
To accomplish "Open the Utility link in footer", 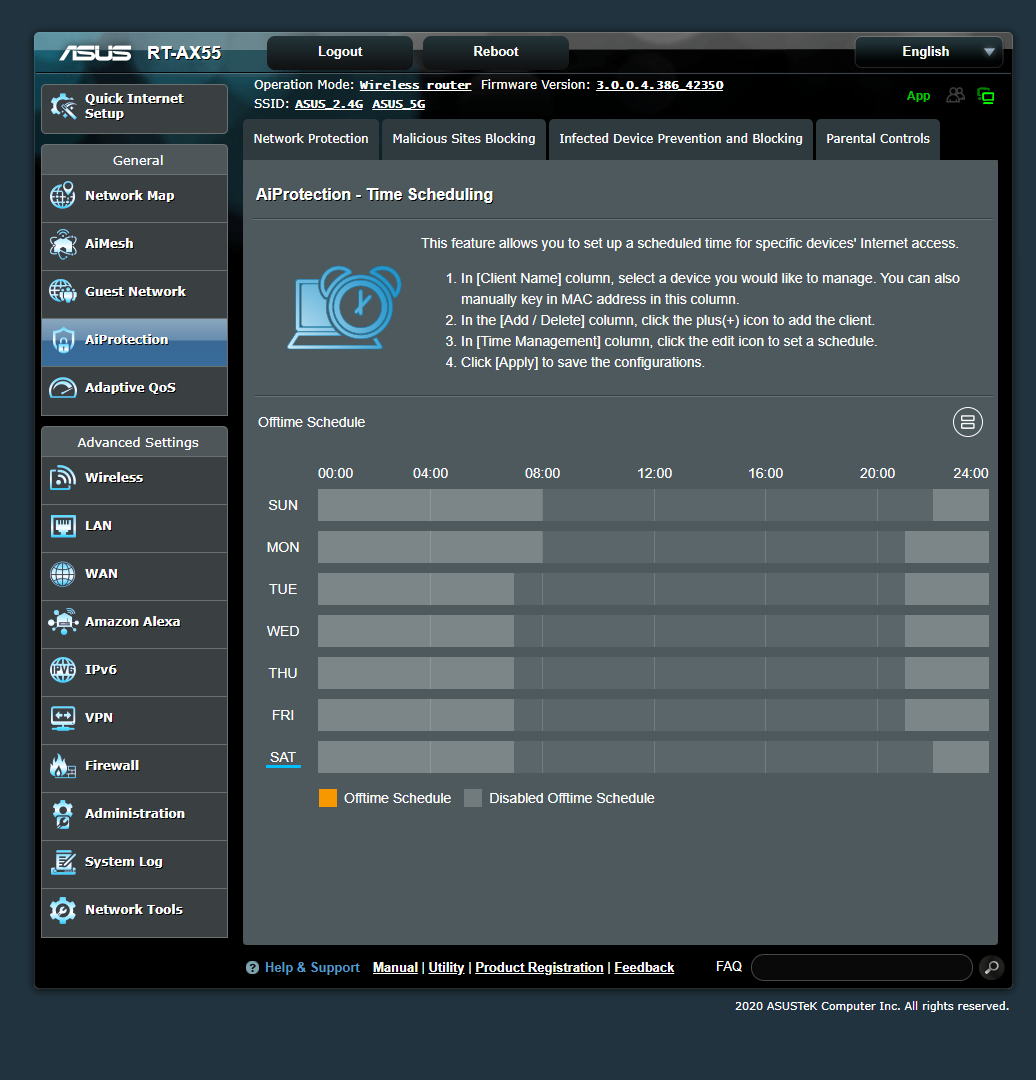I will point(446,968).
